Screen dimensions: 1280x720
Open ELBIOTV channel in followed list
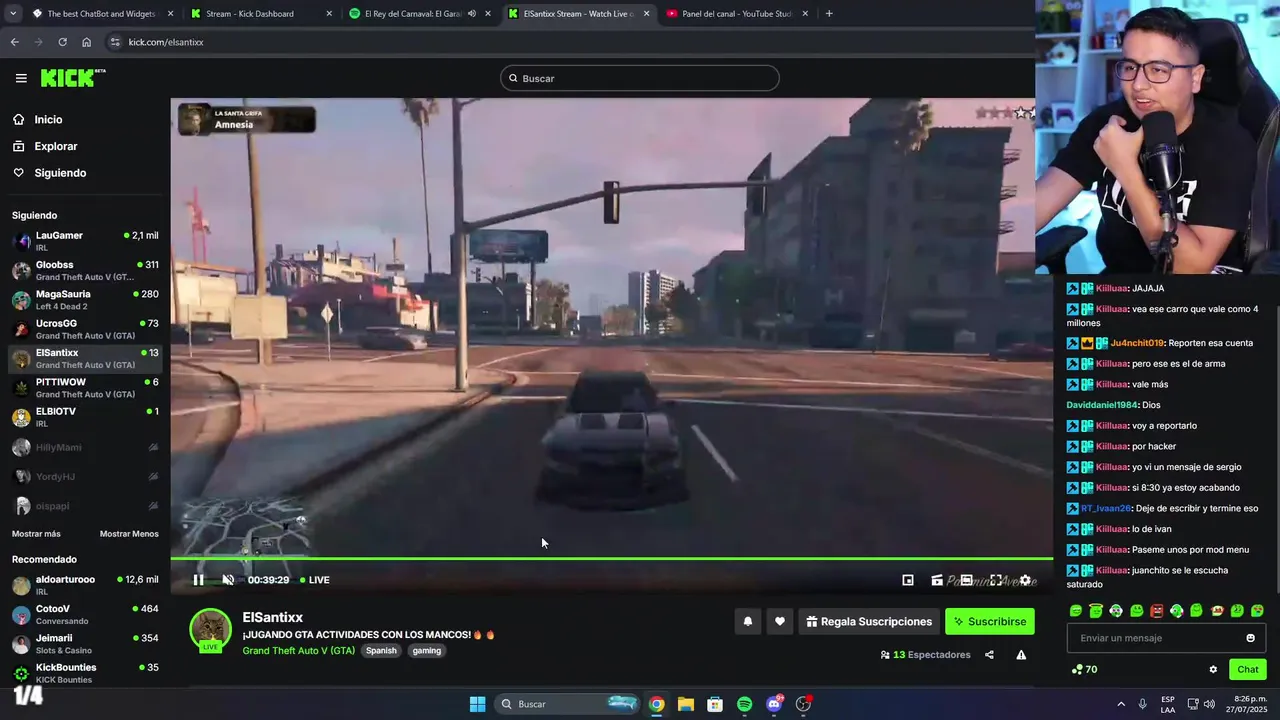click(x=85, y=417)
